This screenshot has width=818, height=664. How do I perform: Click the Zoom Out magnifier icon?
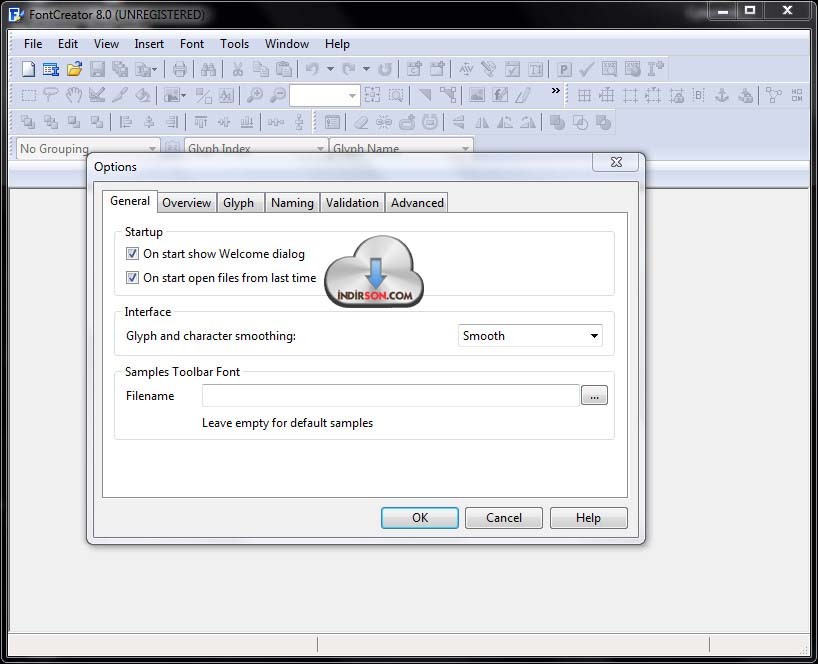tap(278, 95)
